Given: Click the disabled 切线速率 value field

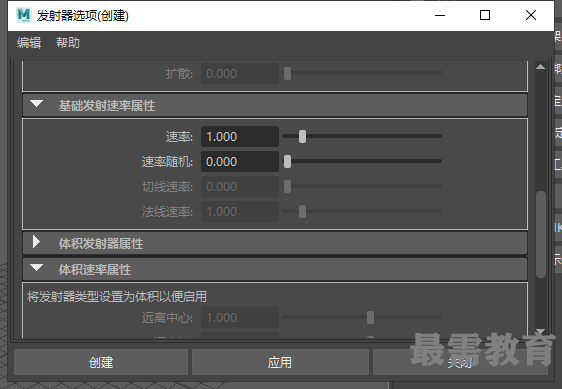Looking at the screenshot, I should tap(240, 186).
